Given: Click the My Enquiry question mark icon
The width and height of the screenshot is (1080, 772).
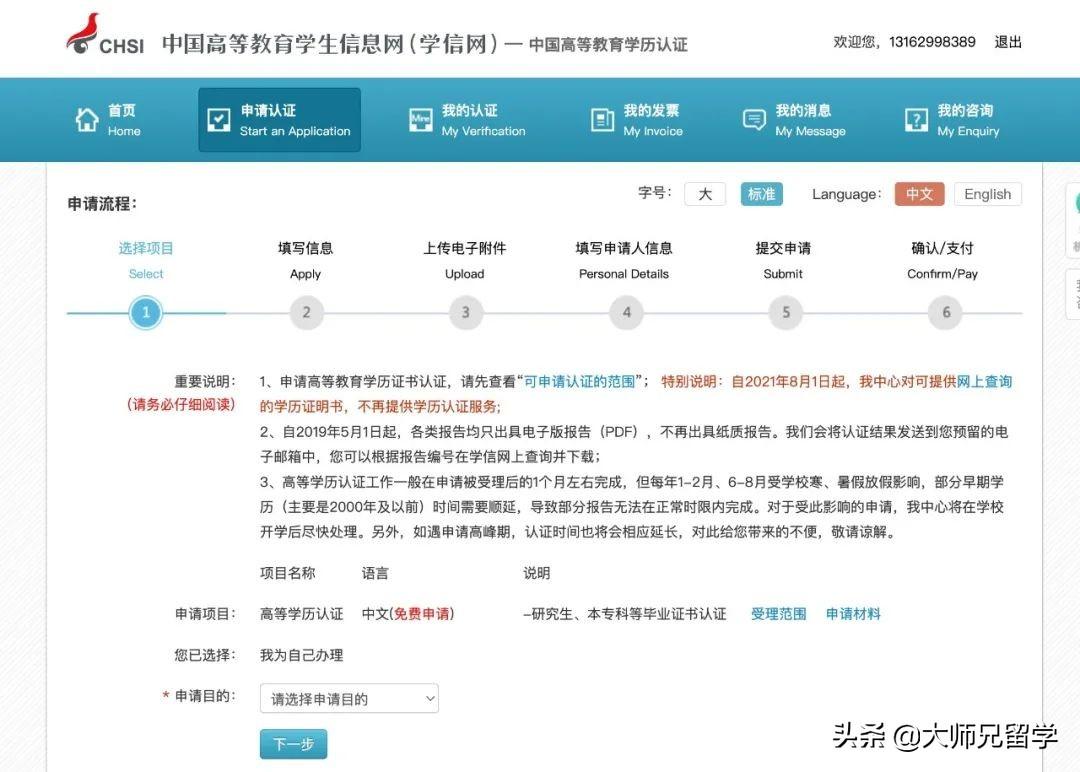Looking at the screenshot, I should [916, 120].
